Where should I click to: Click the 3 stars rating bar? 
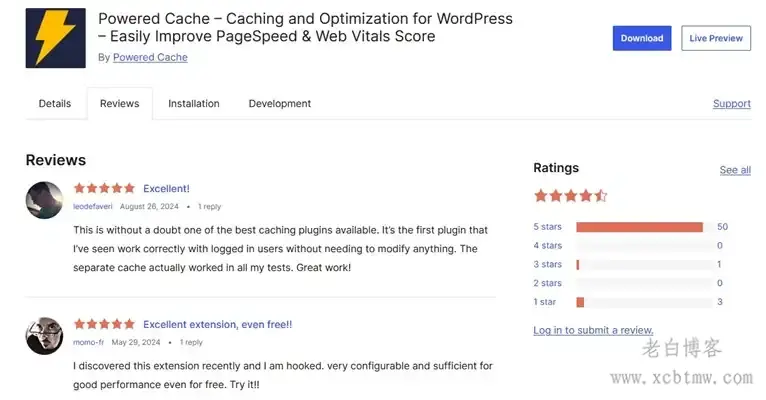tap(638, 264)
